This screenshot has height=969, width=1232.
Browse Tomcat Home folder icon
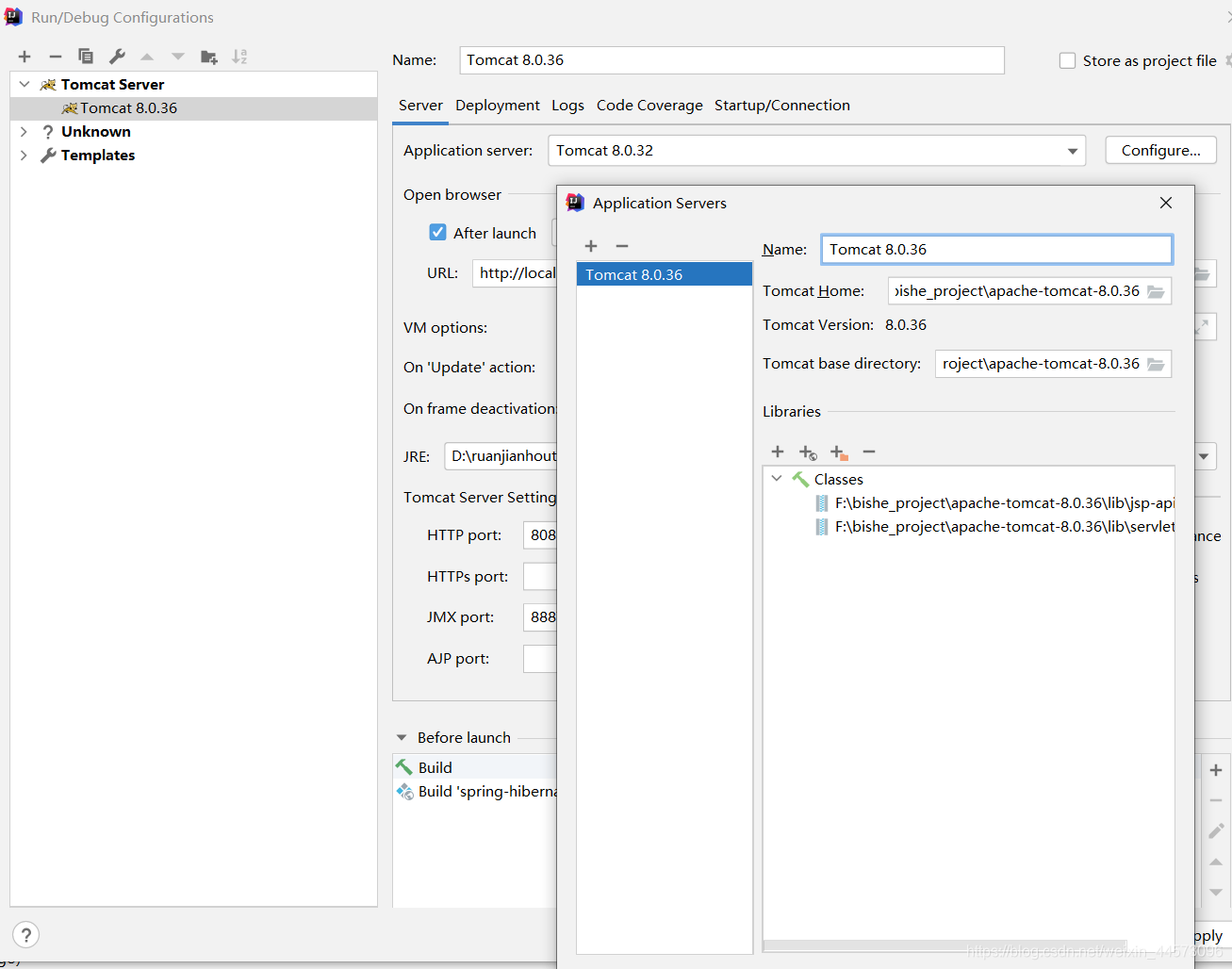pyautogui.click(x=1156, y=291)
